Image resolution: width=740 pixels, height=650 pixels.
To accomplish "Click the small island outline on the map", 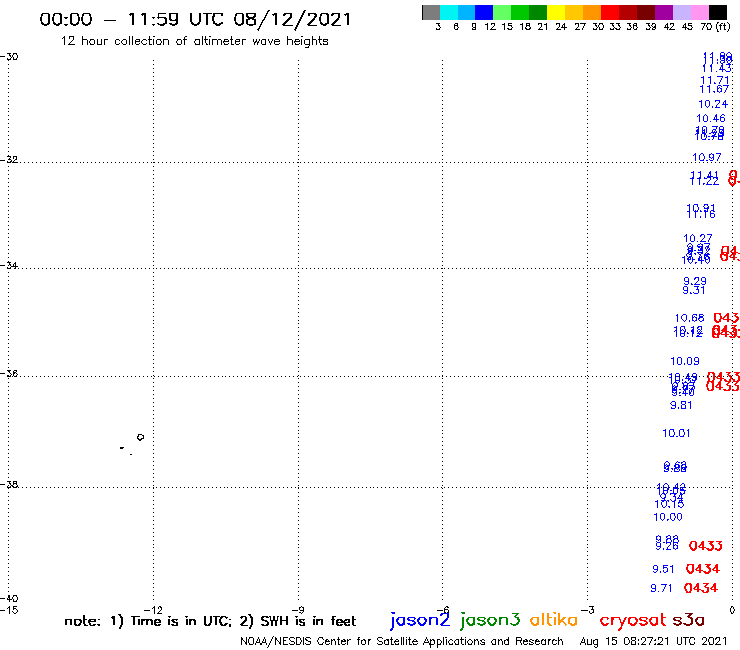I will click(x=140, y=437).
